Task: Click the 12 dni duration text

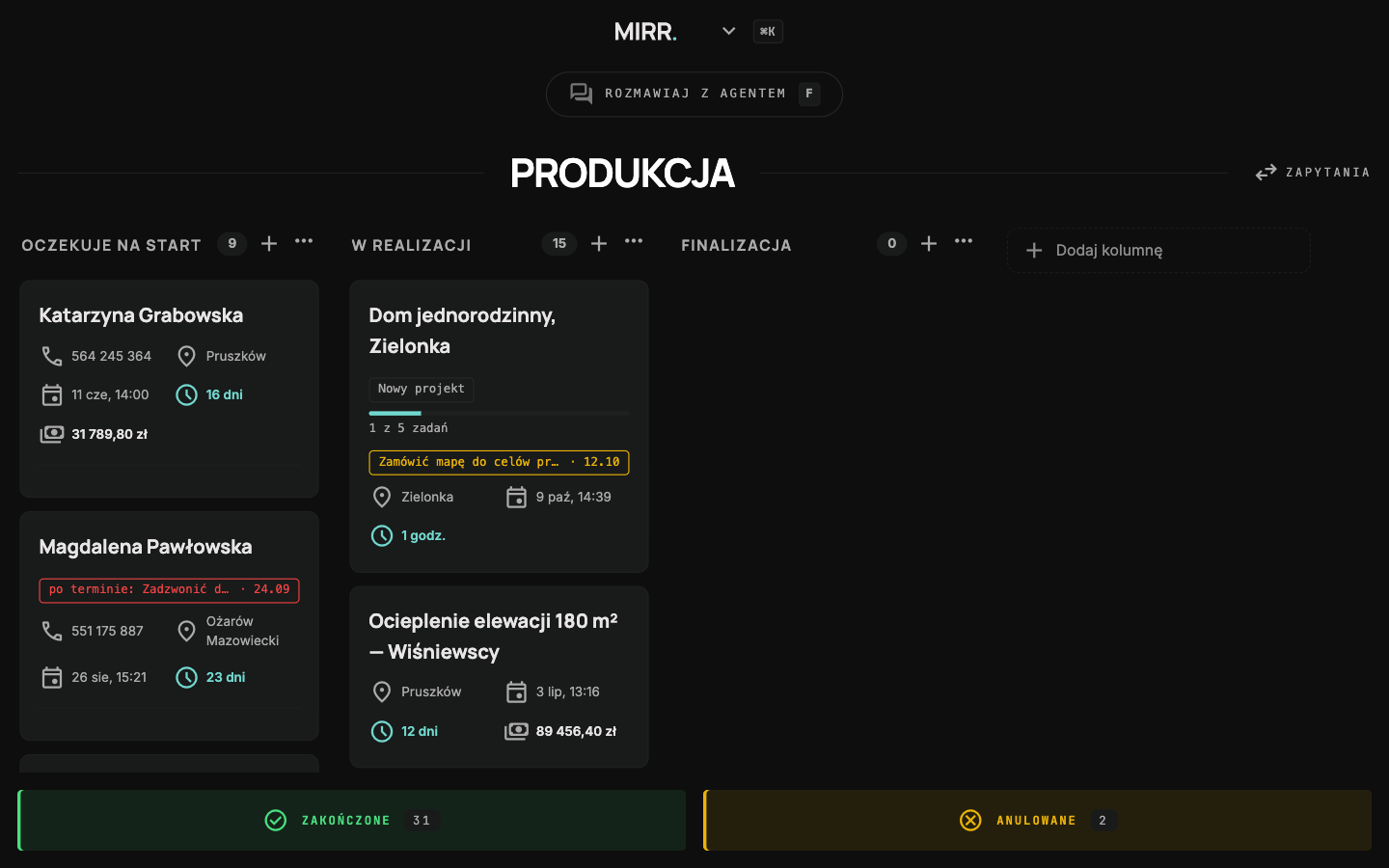Action: (420, 731)
